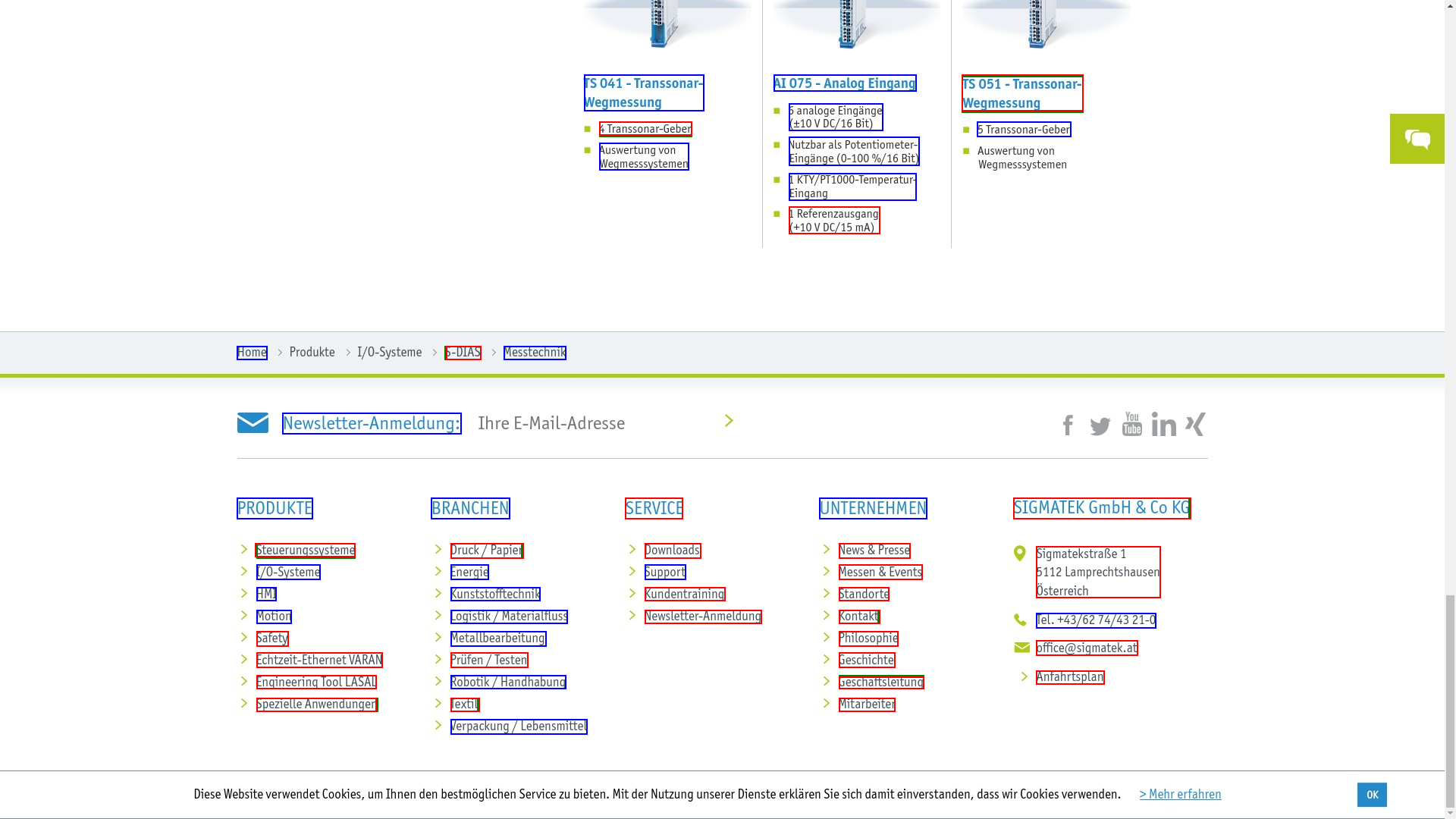The image size is (1456, 819).
Task: Open the Twitter social icon
Action: pos(1100,426)
